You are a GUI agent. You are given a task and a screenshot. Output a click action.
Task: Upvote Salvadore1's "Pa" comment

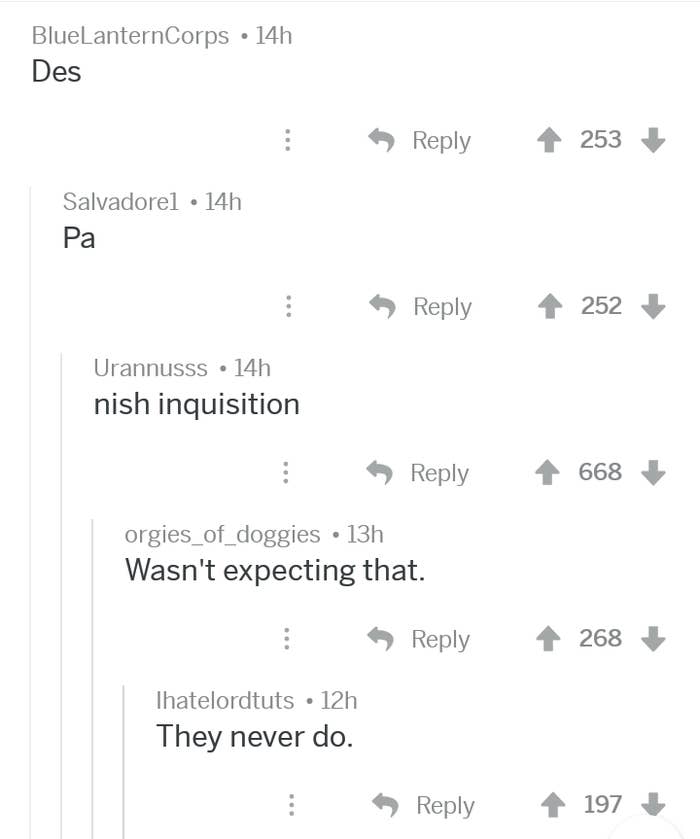(550, 307)
